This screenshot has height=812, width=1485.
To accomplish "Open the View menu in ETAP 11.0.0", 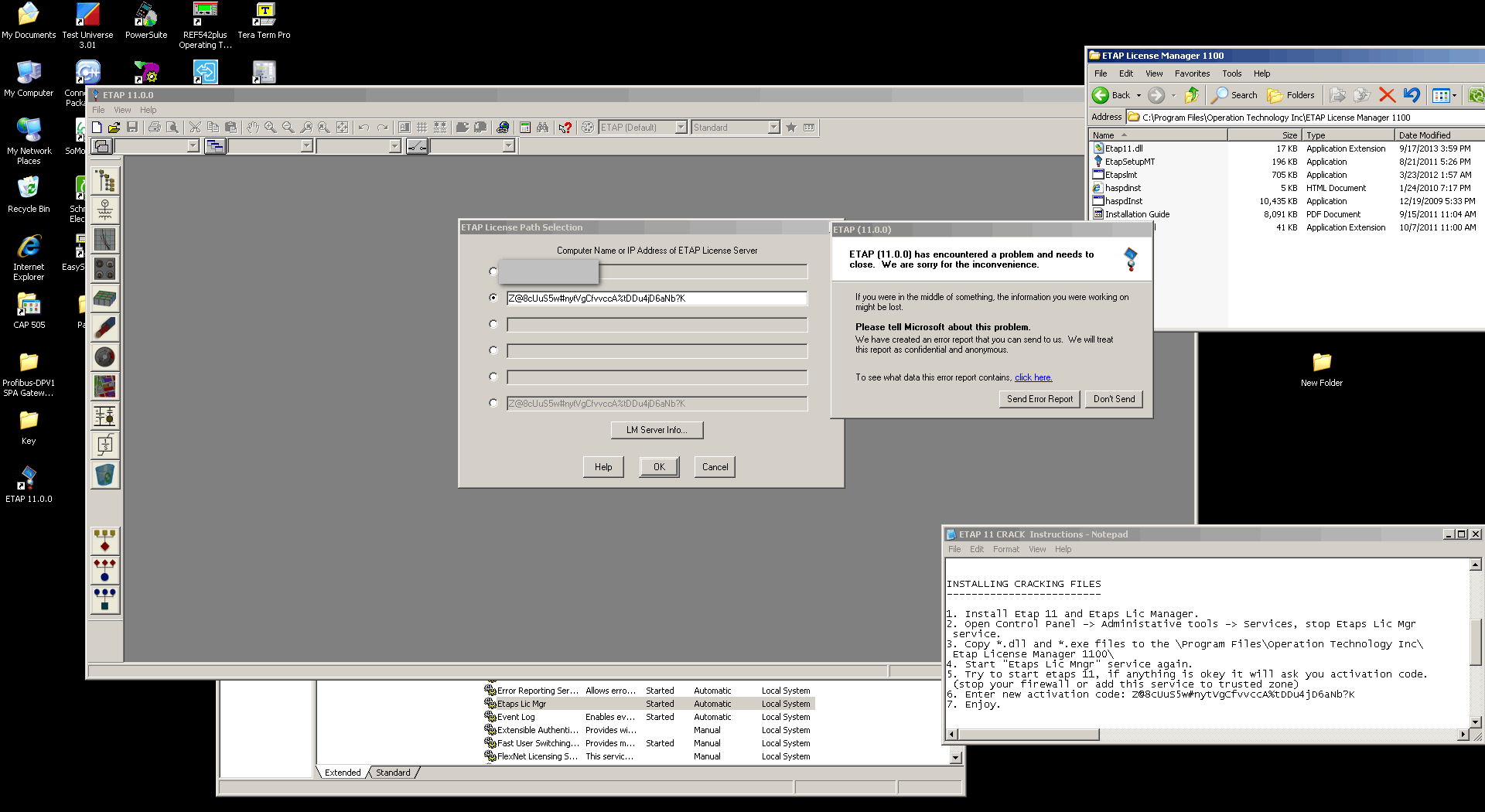I will (122, 110).
